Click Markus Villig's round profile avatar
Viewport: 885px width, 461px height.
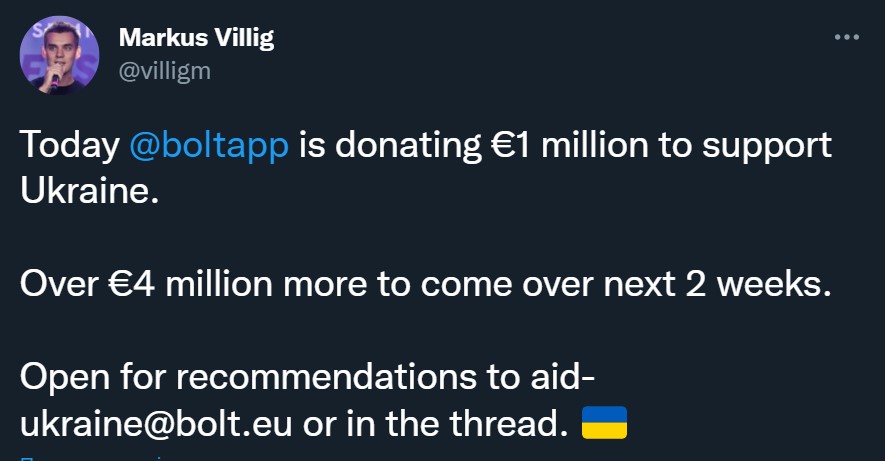59,55
